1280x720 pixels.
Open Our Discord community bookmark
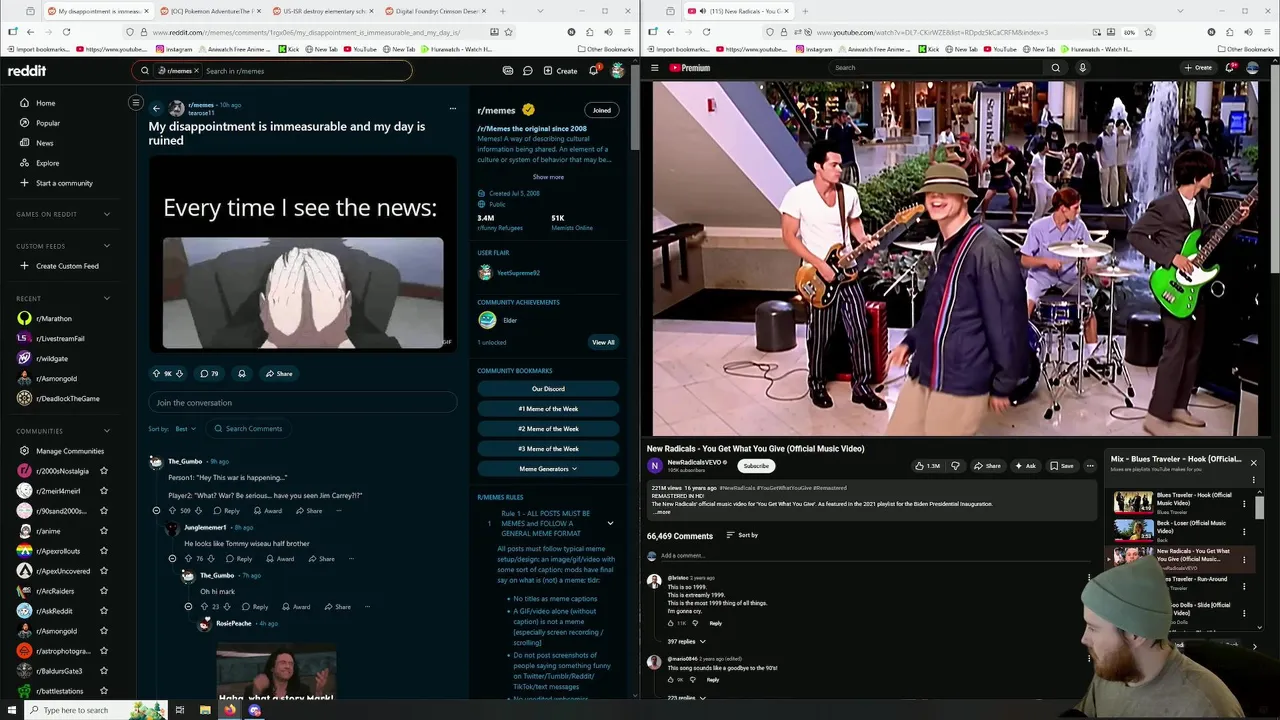click(548, 389)
